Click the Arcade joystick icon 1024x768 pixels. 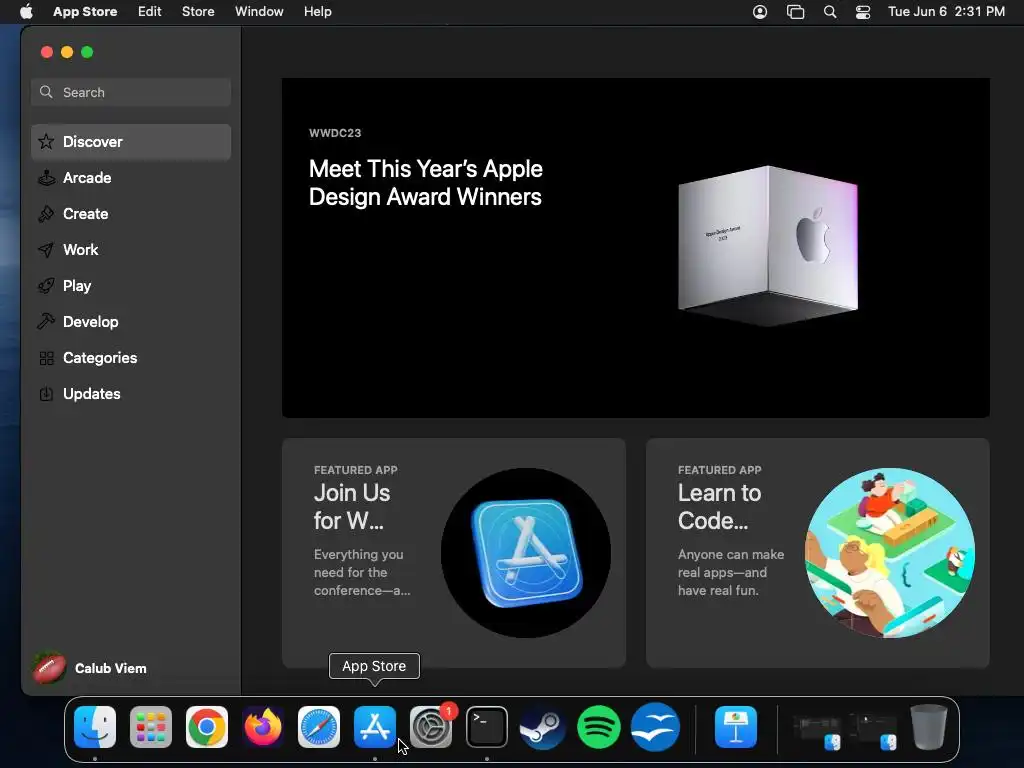pyautogui.click(x=46, y=178)
